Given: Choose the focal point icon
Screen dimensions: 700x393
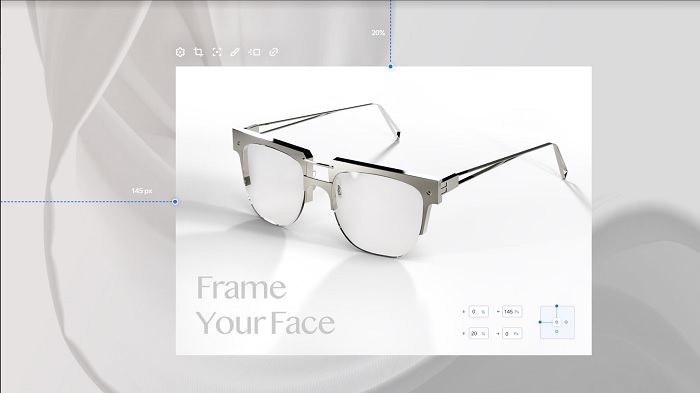Looking at the screenshot, I should click(217, 52).
